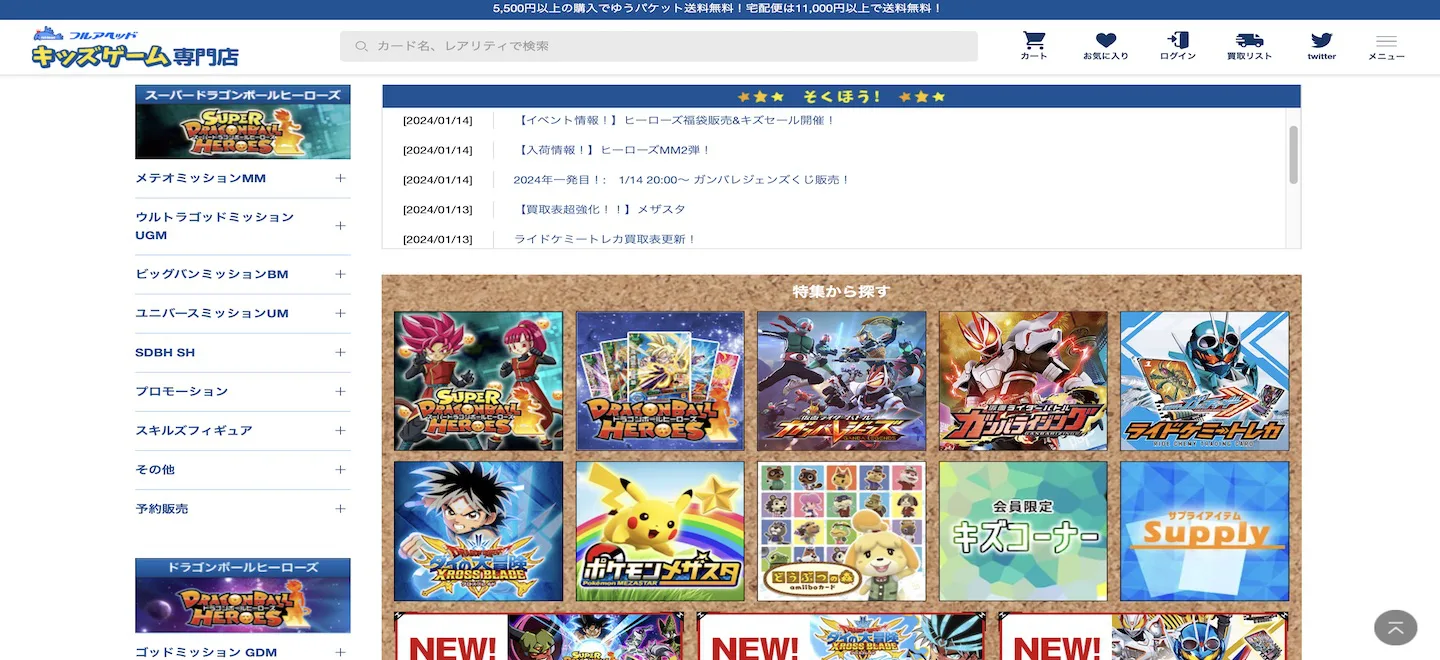Open the hamburger menu icon
The image size is (1440, 660).
(x=1386, y=42)
